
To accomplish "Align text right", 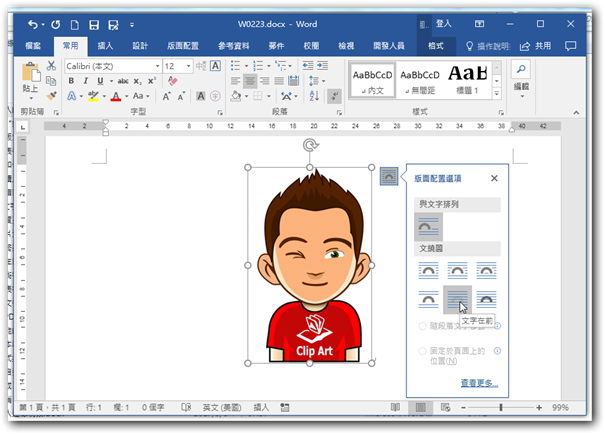I will (x=265, y=81).
